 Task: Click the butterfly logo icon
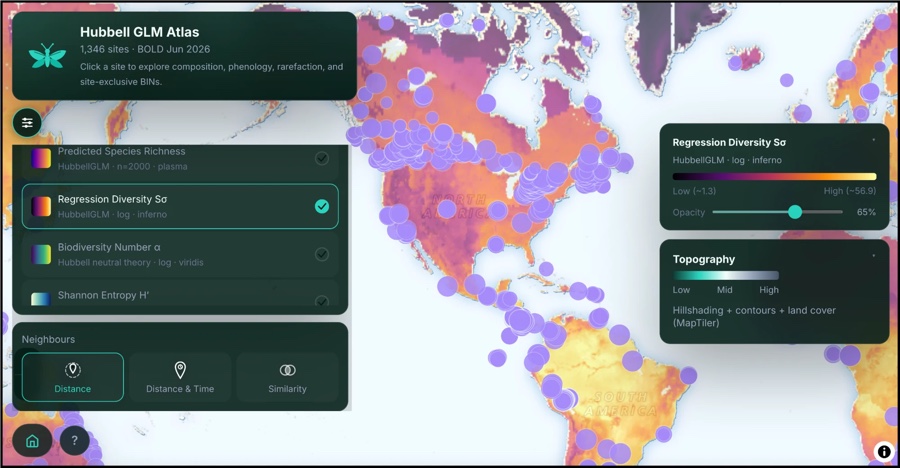point(47,56)
